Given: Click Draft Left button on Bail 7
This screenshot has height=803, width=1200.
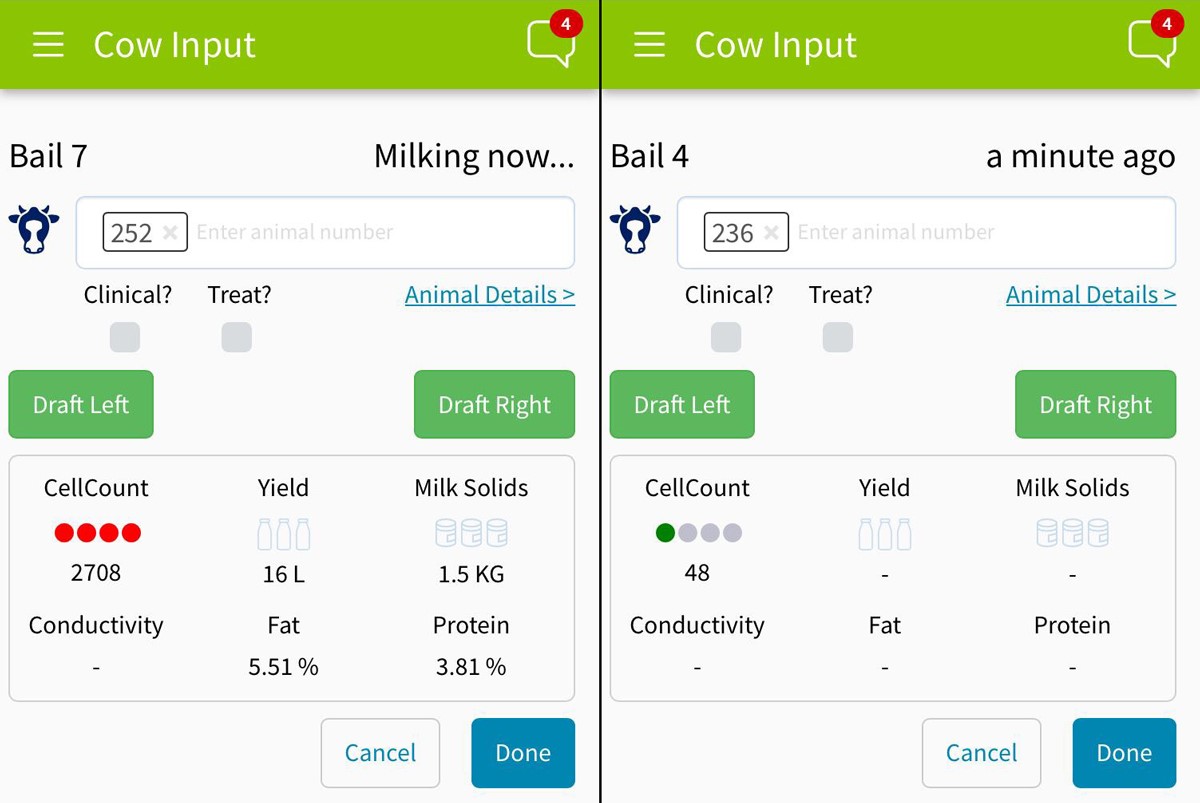Looking at the screenshot, I should pos(81,404).
